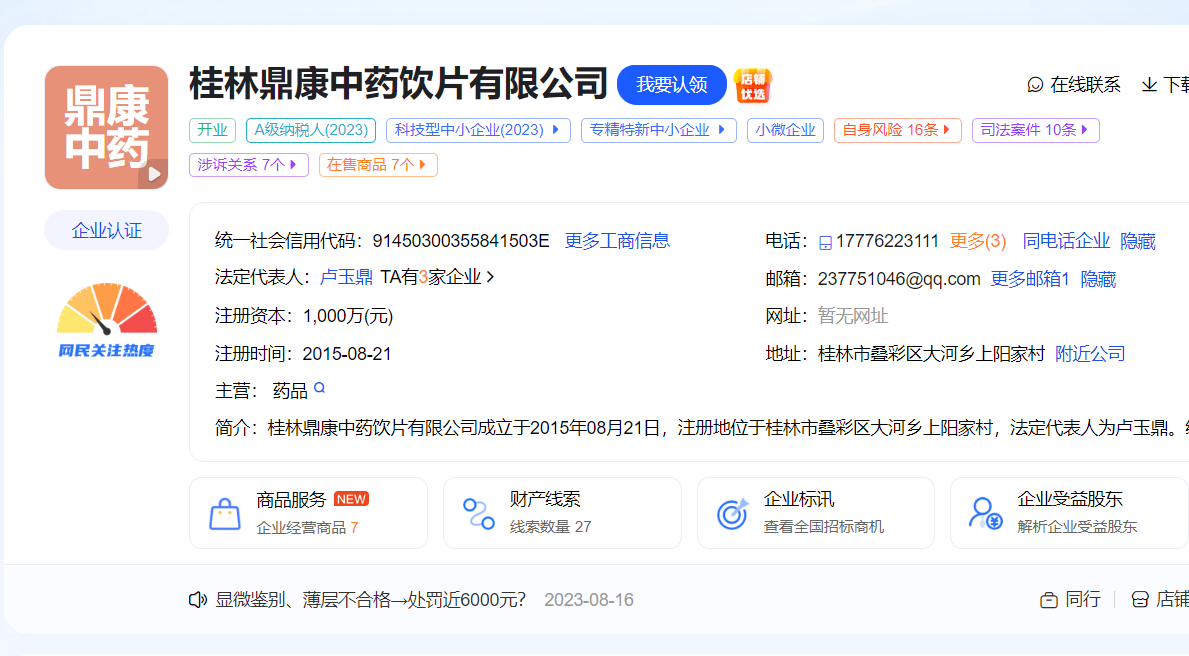
Task: Open 同电话企业 link
Action: (x=1066, y=241)
